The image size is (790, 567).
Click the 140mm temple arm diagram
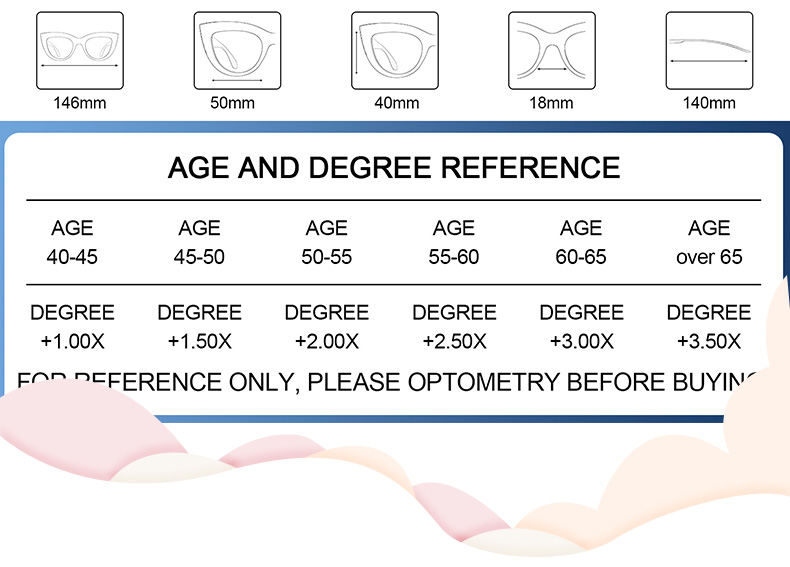(708, 50)
